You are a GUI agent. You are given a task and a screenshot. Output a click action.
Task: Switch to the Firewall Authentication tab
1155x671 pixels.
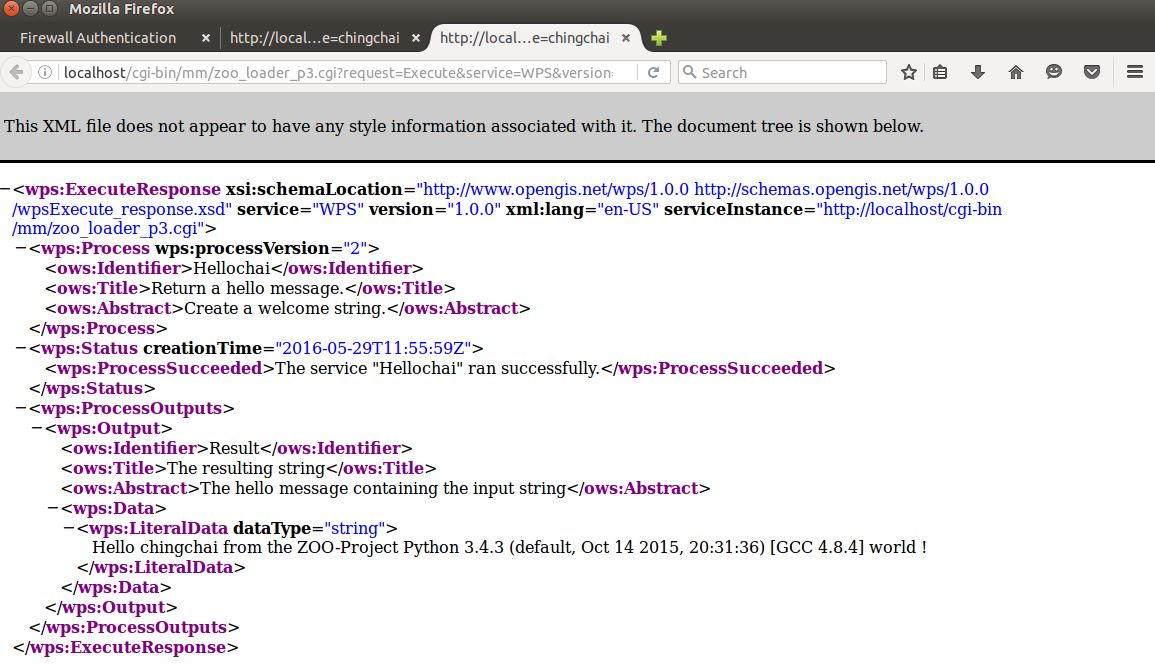pos(98,38)
